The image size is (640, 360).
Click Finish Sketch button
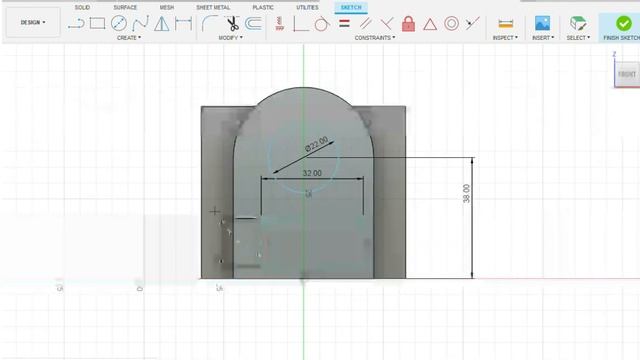click(x=621, y=27)
